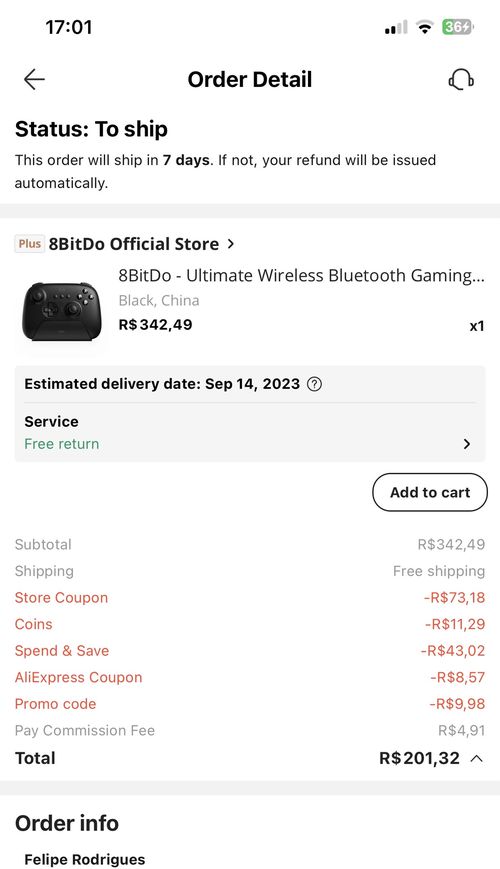
Task: Open the 8BitDo Ultimate Wireless product title
Action: point(302,275)
